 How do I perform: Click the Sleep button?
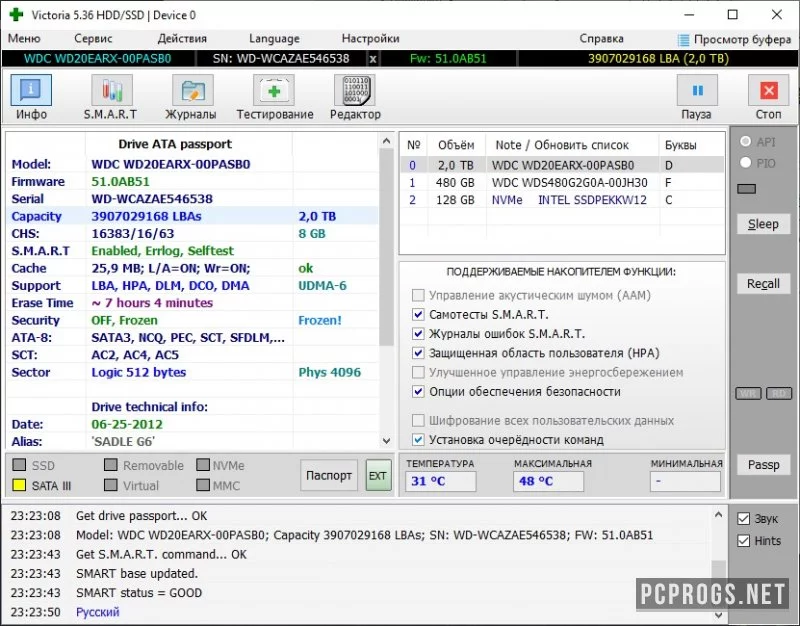[763, 224]
